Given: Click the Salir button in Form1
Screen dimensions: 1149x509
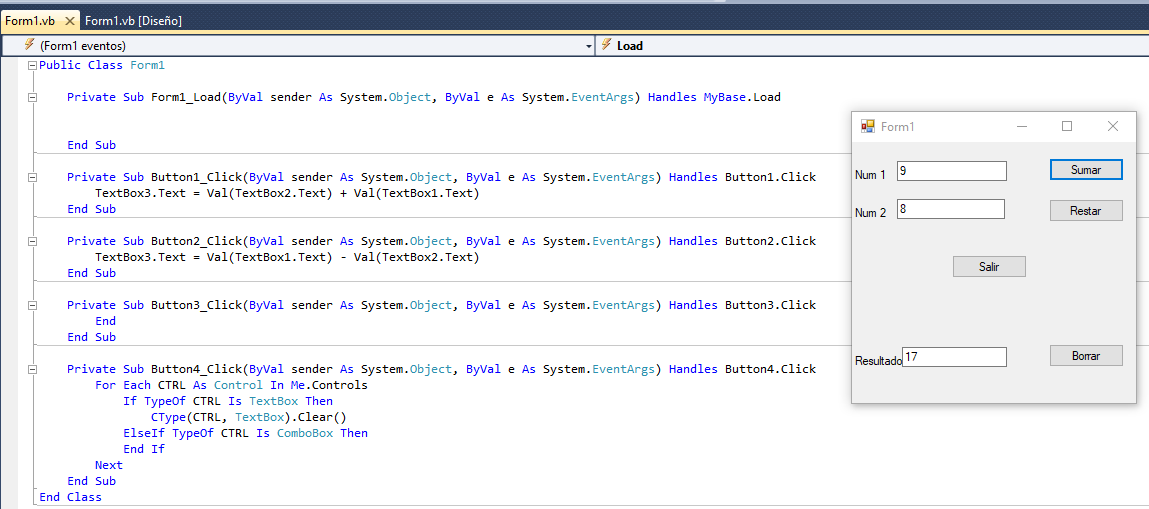Looking at the screenshot, I should pos(989,267).
